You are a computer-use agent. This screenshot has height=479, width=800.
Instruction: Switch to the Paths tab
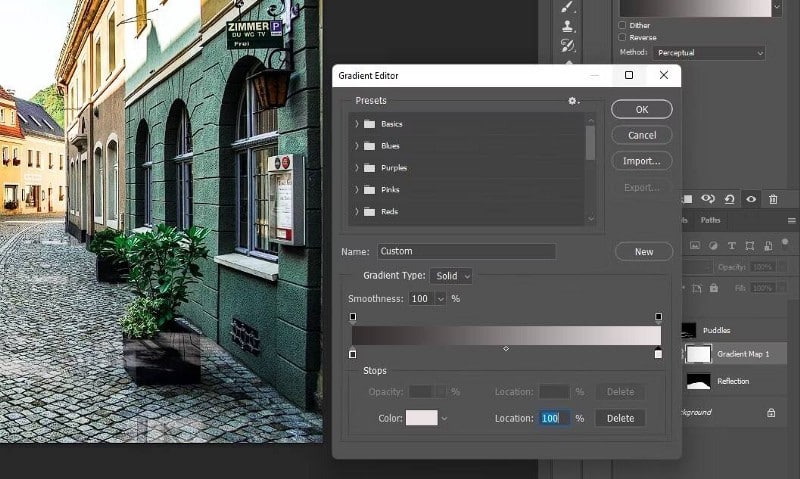[710, 220]
